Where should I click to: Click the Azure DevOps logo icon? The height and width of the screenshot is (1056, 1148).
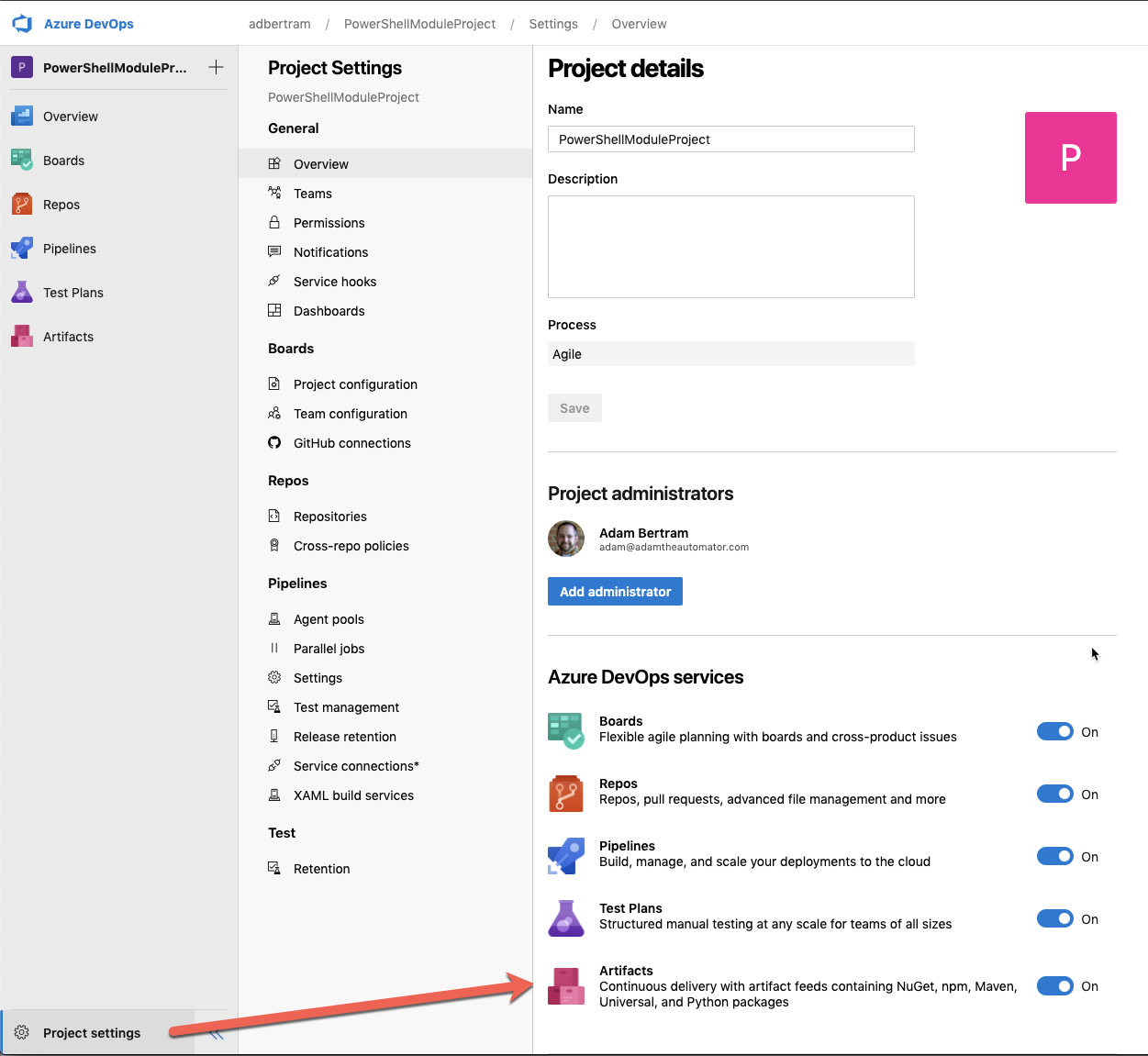click(22, 24)
